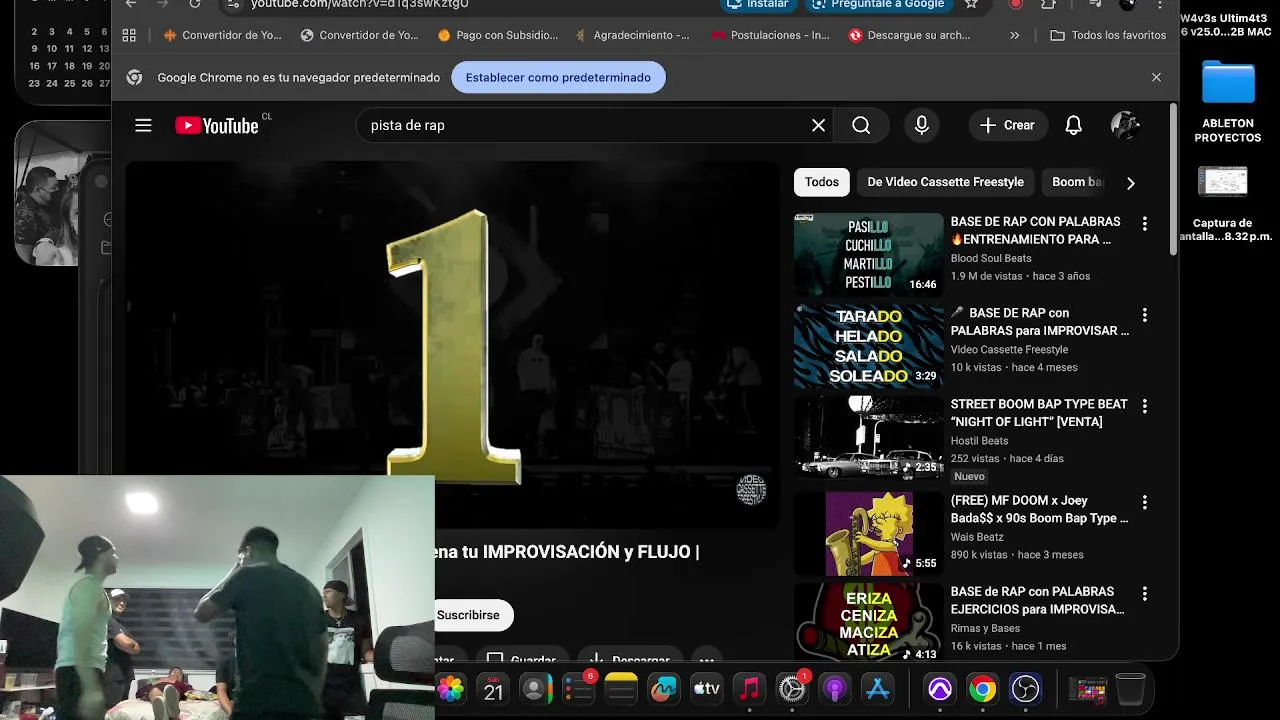Open Wais Beatz channel name
The image size is (1280, 720).
pos(977,536)
